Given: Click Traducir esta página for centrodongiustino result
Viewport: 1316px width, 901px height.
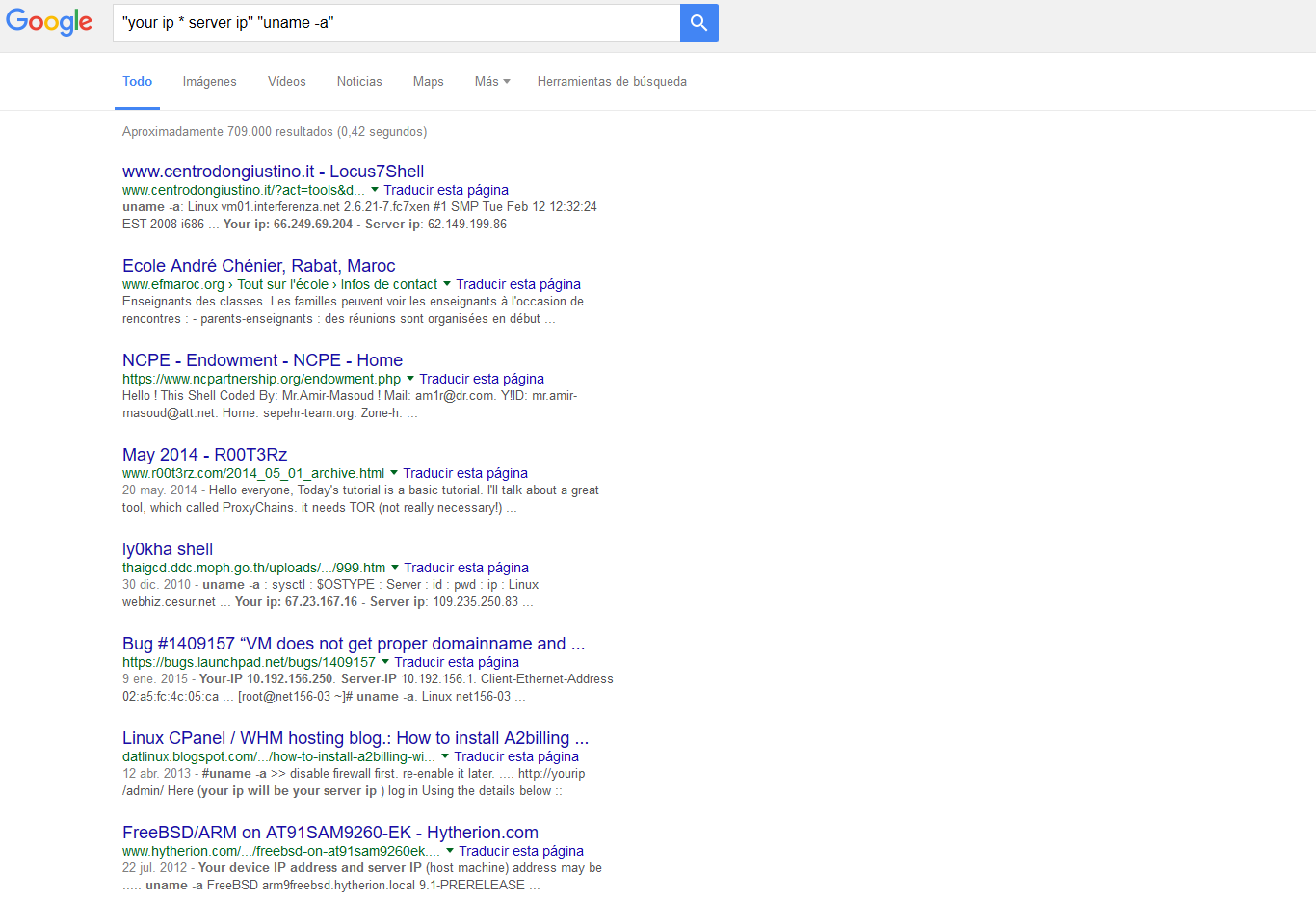Looking at the screenshot, I should pos(446,190).
